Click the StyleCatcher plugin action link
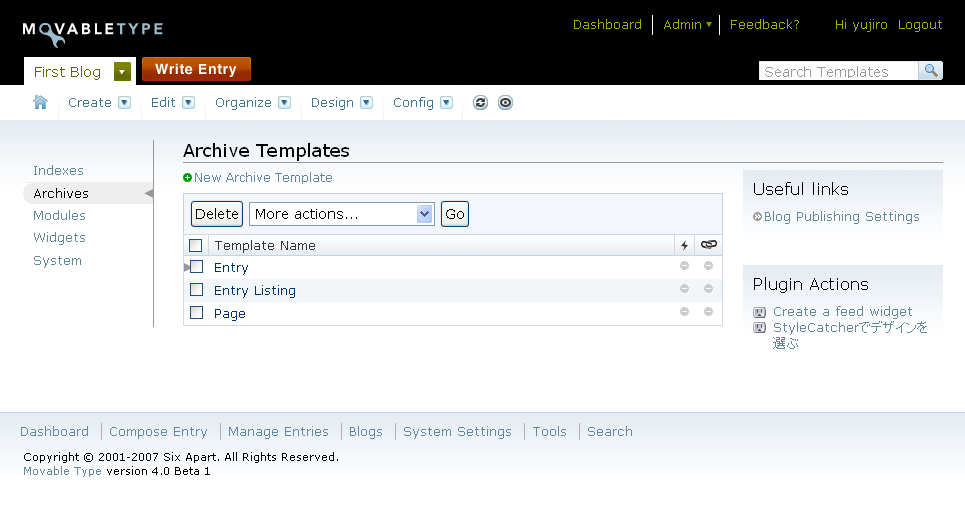 (x=850, y=335)
